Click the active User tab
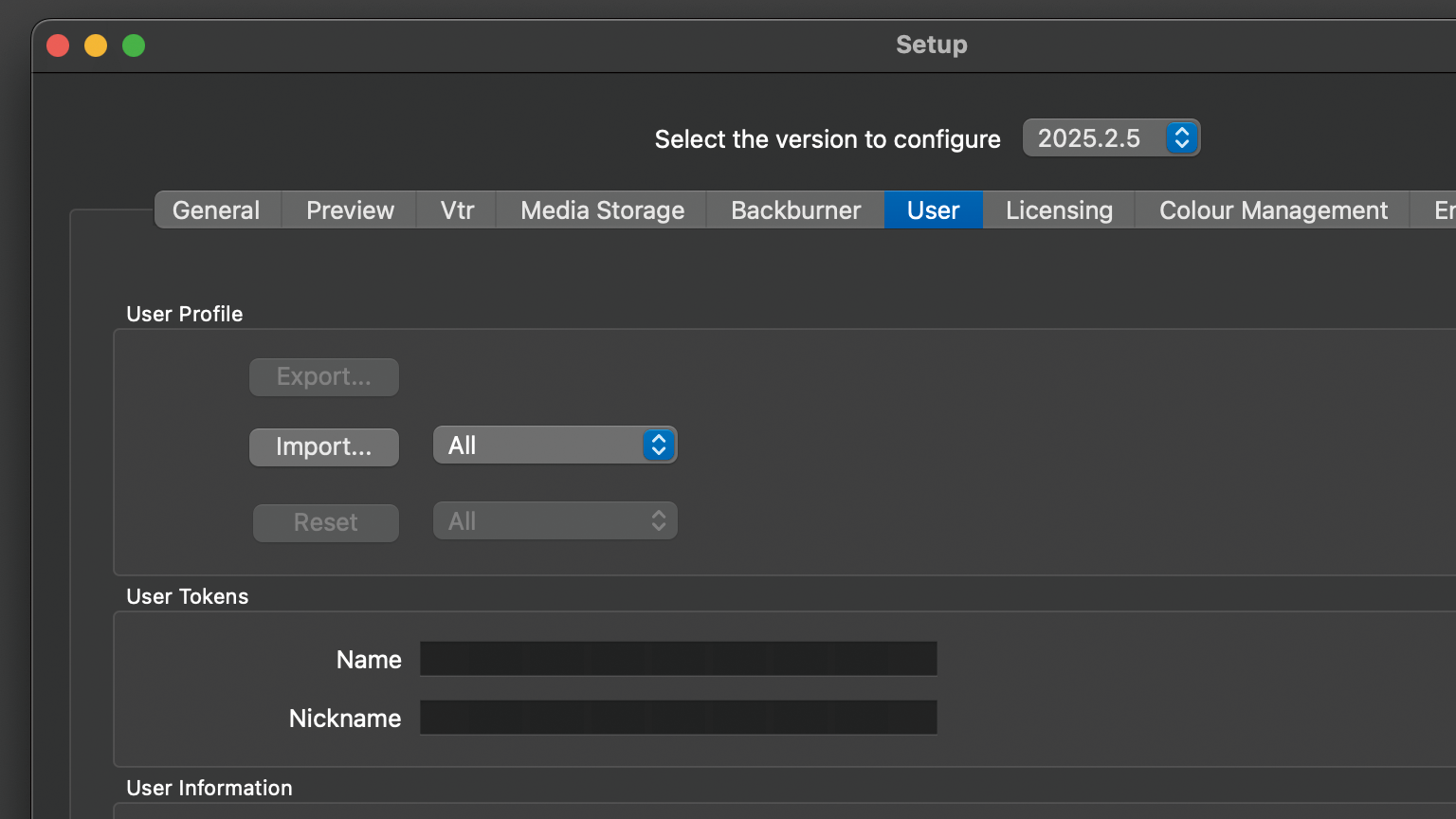This screenshot has width=1456, height=819. tap(933, 210)
